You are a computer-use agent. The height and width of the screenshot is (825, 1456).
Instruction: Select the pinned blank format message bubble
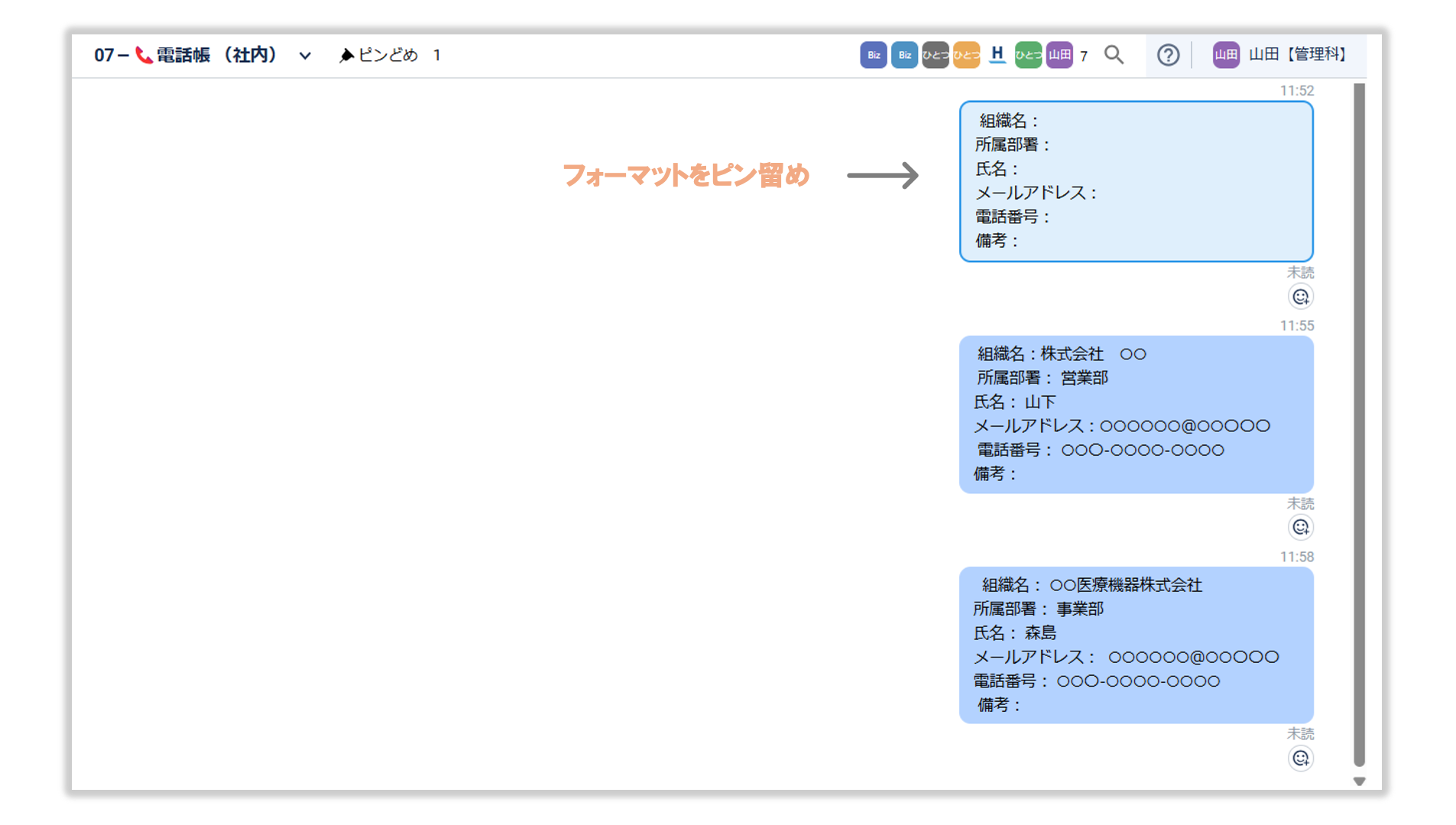tap(1136, 181)
